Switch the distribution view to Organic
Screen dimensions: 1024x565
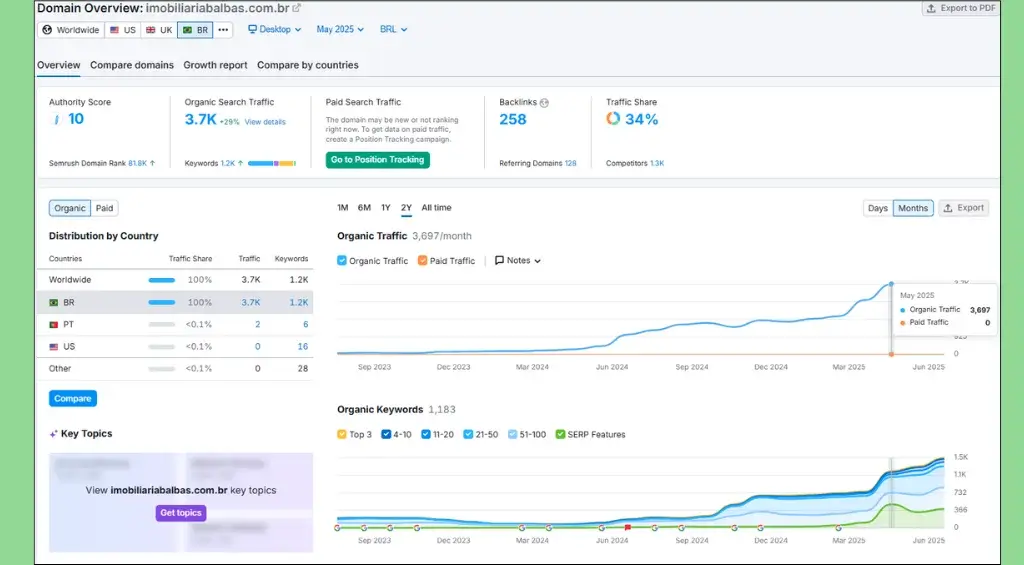[70, 208]
